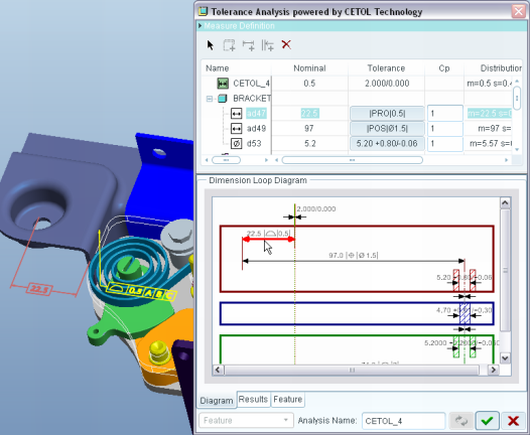Viewport: 530px width, 435px height.
Task: Click the d53 diameter icon
Action: pyautogui.click(x=236, y=143)
